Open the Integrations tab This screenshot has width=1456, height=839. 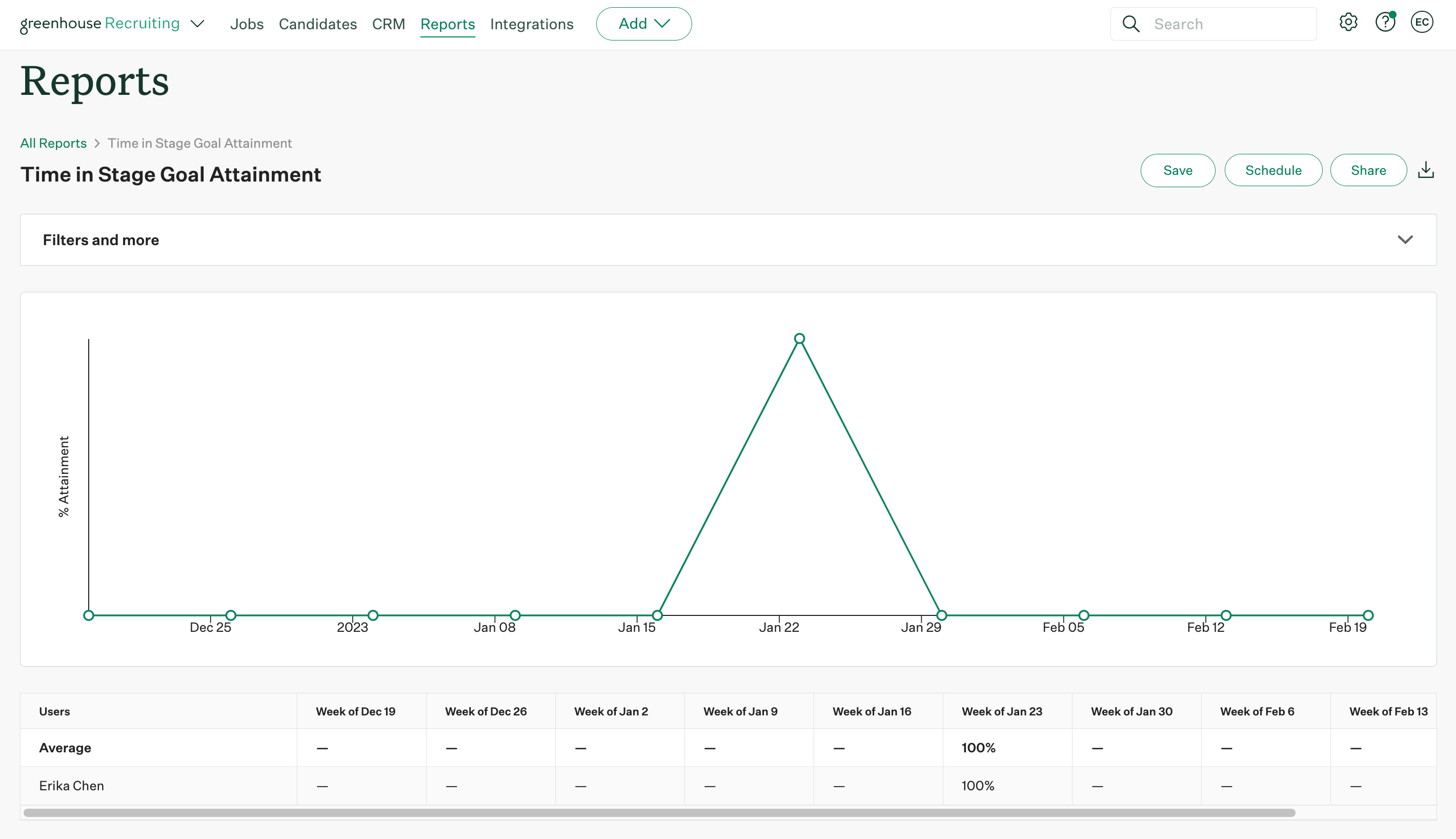point(532,24)
